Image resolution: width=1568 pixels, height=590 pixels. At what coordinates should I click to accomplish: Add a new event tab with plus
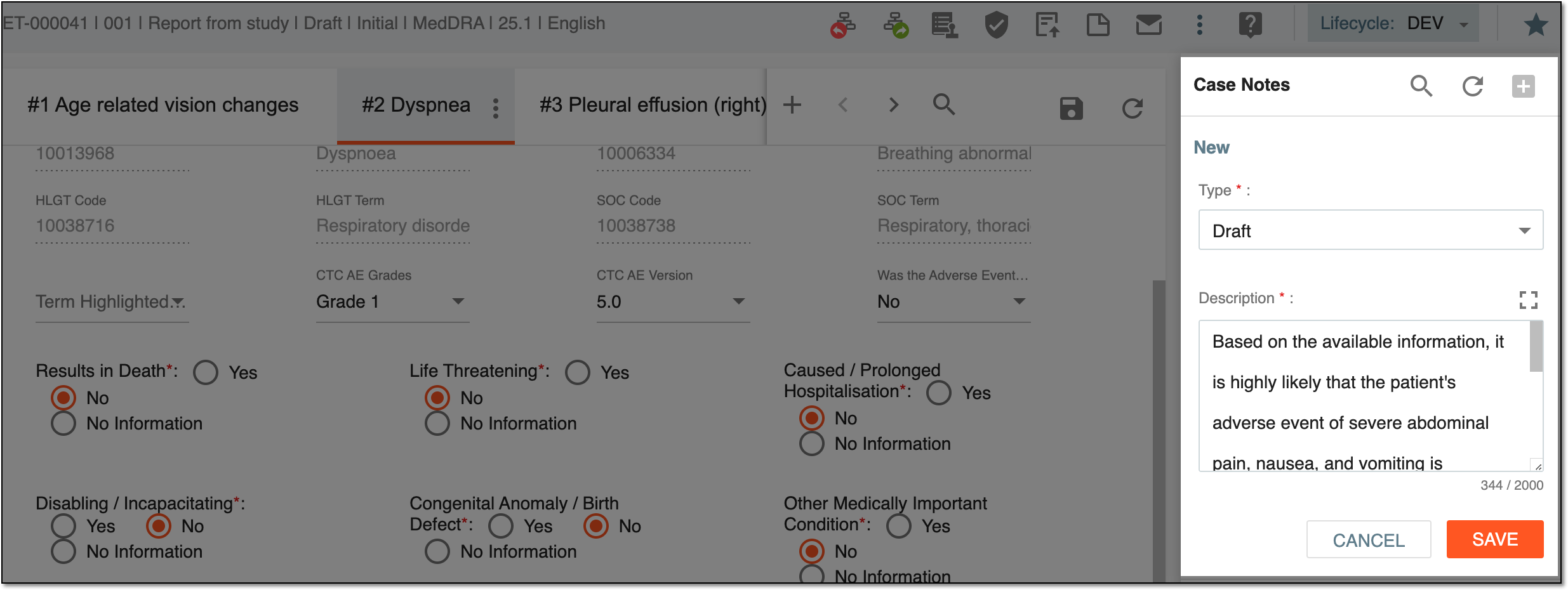(x=792, y=105)
